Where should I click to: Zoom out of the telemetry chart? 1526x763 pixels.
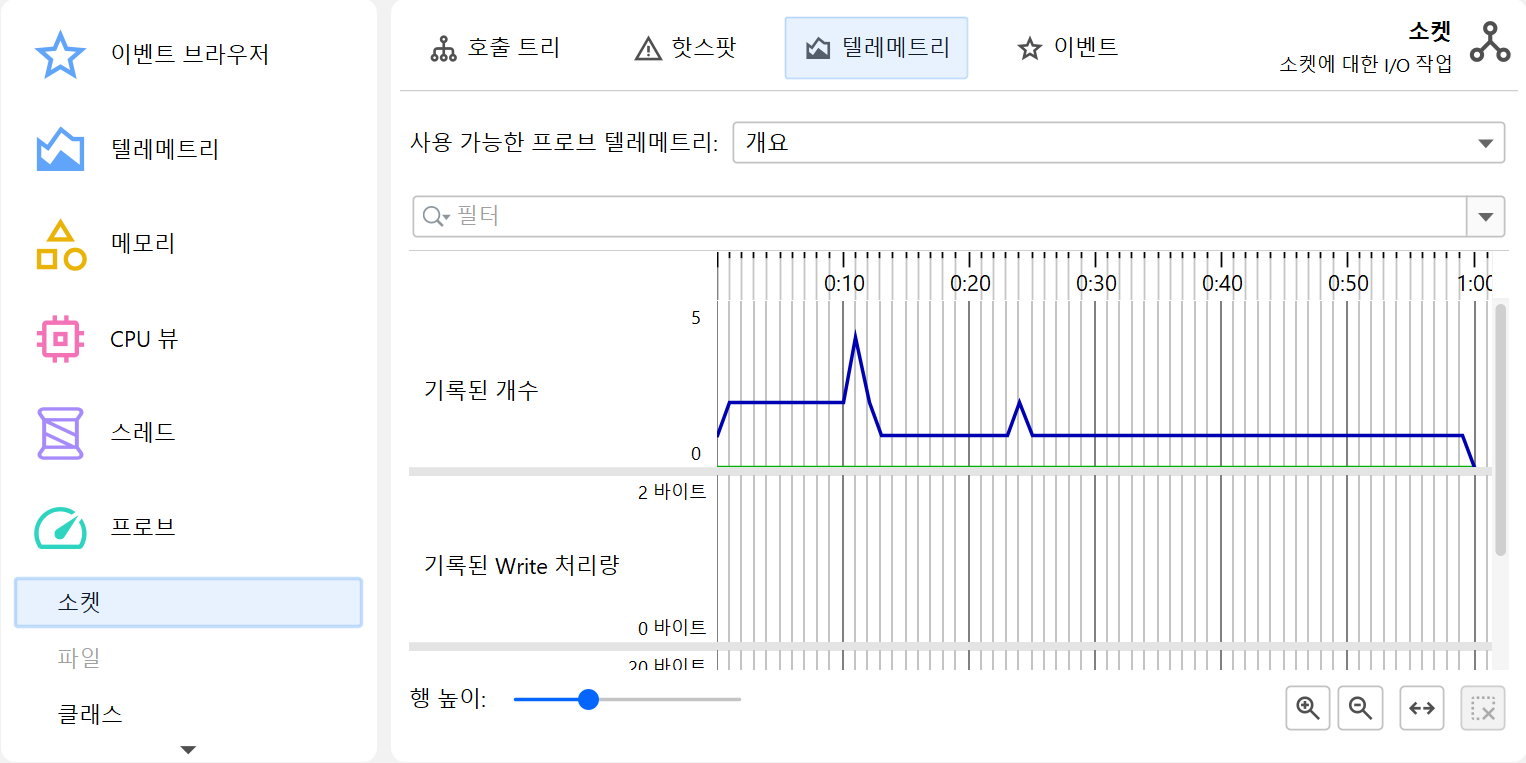[x=1360, y=709]
